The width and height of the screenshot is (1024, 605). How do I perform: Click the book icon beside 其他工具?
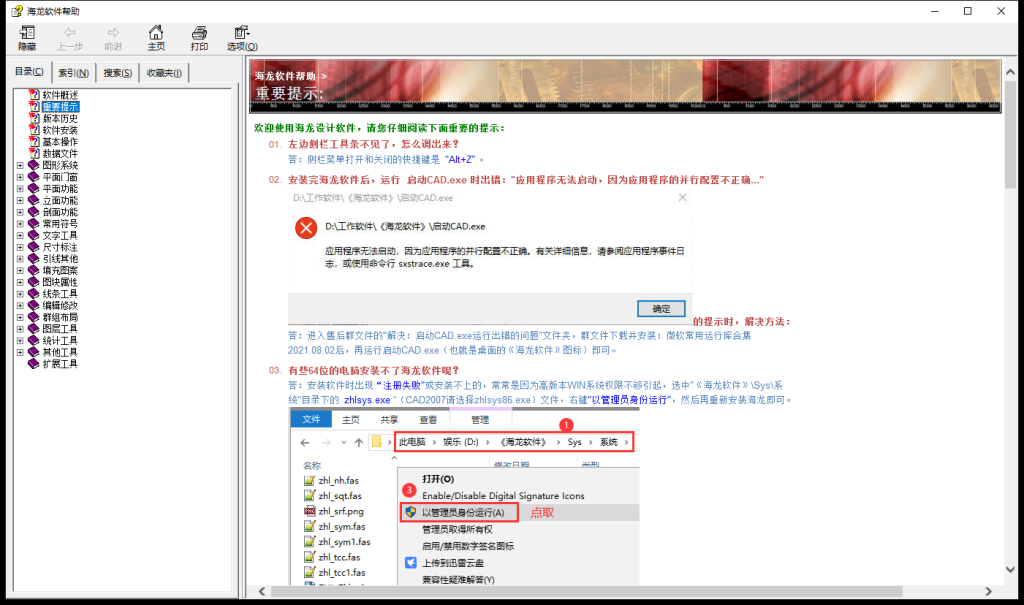tap(34, 352)
